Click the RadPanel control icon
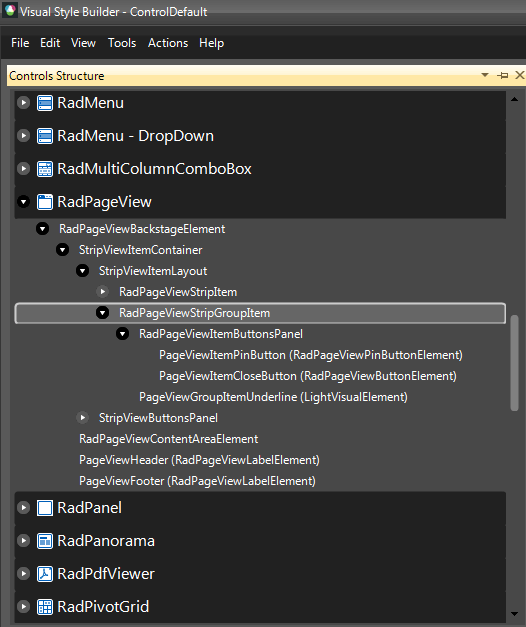This screenshot has height=627, width=526. click(x=45, y=508)
